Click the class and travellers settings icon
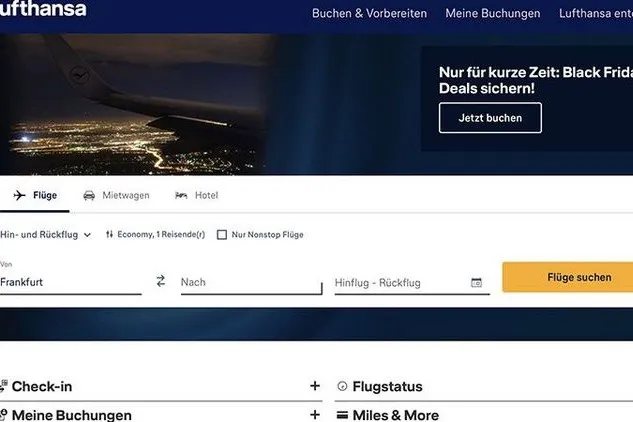Viewport: 633px width, 422px height. coord(109,234)
